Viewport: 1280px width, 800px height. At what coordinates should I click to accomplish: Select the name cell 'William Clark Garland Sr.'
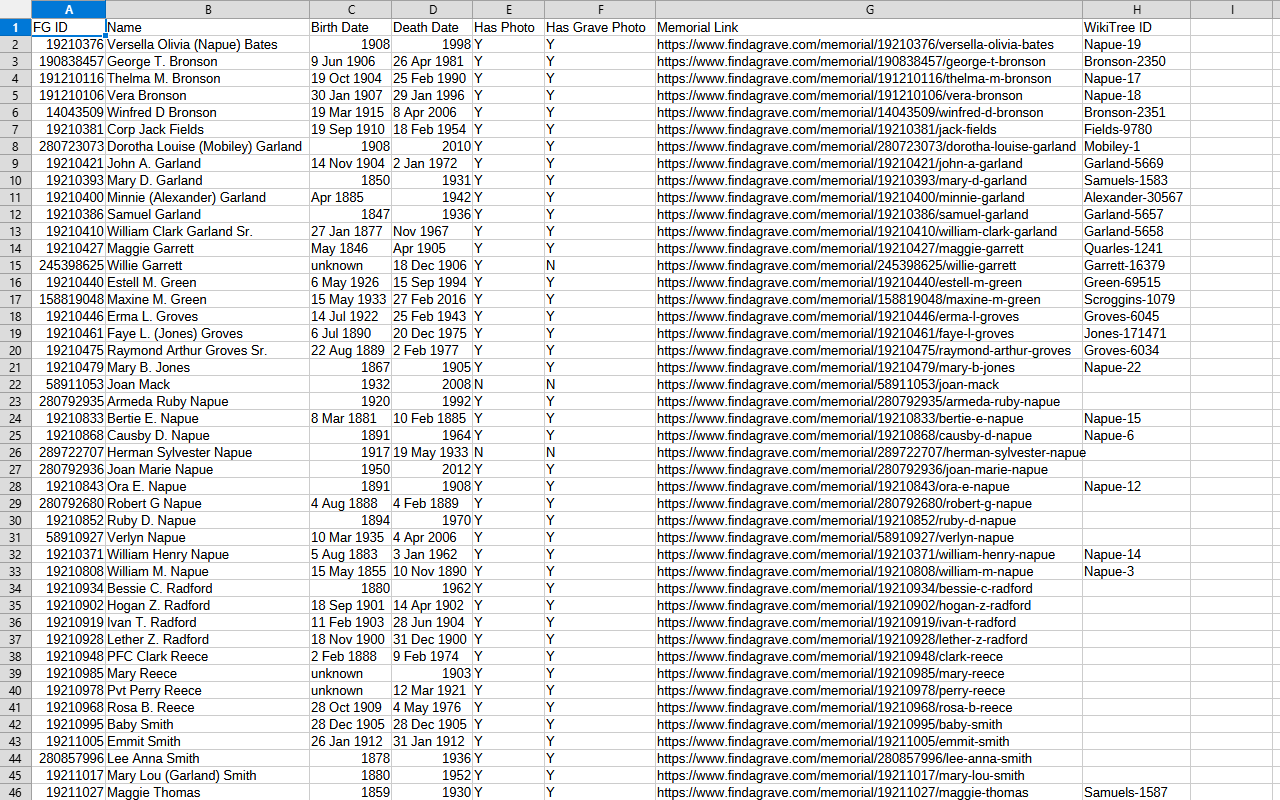pos(207,231)
